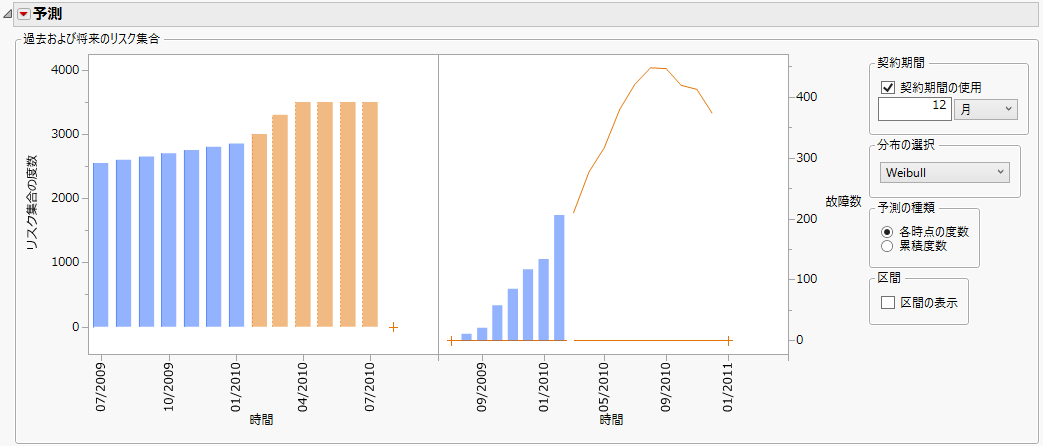Image resolution: width=1043 pixels, height=446 pixels.
Task: Open the 月 time unit dropdown
Action: pyautogui.click(x=986, y=110)
